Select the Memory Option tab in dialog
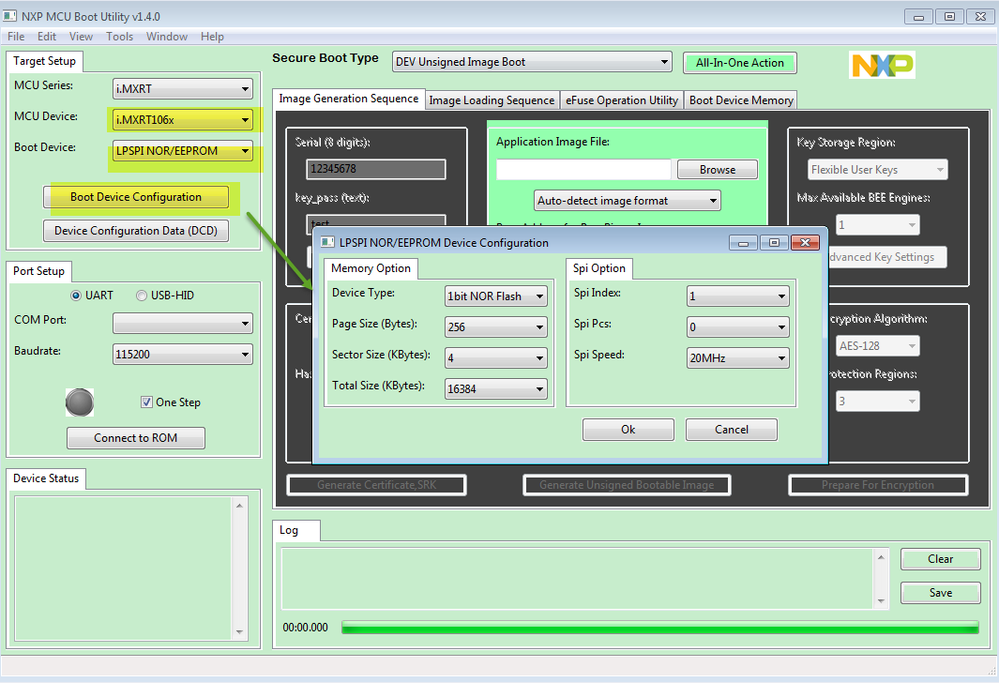This screenshot has width=999, height=683. point(371,268)
